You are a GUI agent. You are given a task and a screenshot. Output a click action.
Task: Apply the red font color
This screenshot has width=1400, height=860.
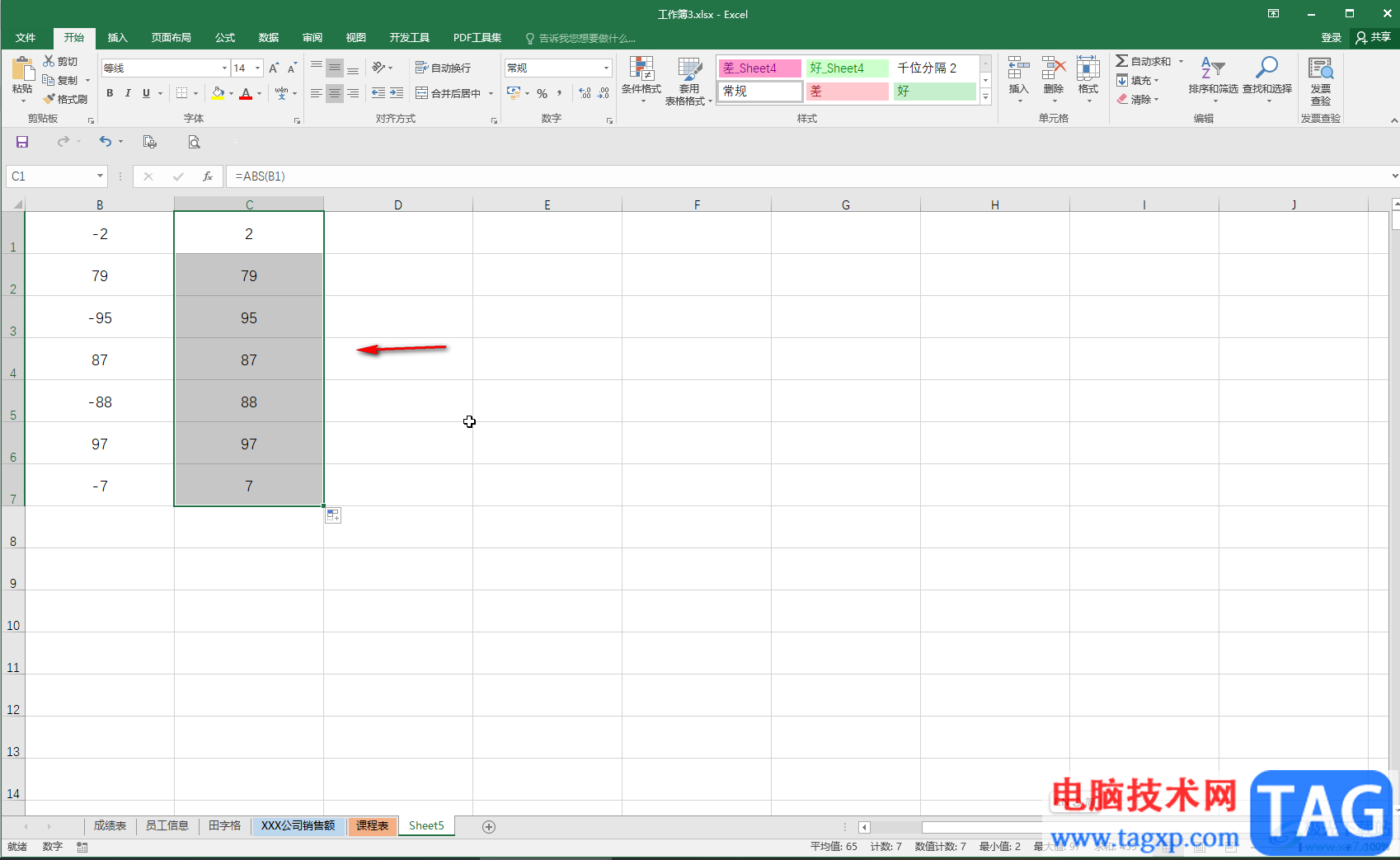click(246, 93)
